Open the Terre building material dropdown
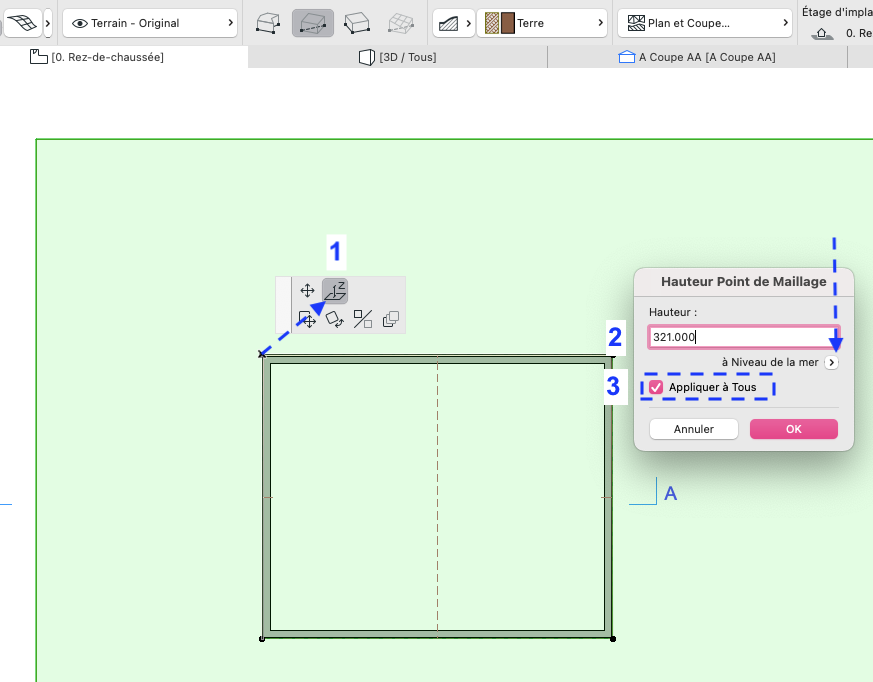The height and width of the screenshot is (682, 873). (x=542, y=23)
